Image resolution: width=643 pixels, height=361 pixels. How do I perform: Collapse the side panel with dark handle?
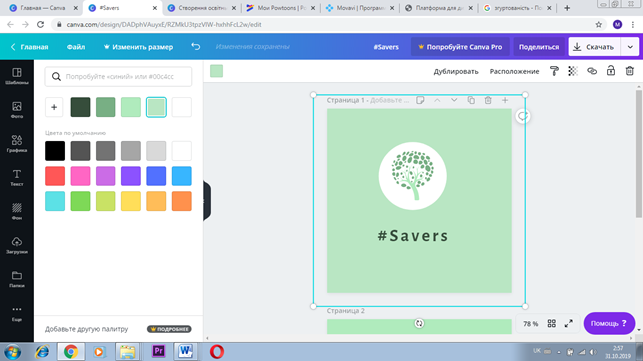point(207,201)
